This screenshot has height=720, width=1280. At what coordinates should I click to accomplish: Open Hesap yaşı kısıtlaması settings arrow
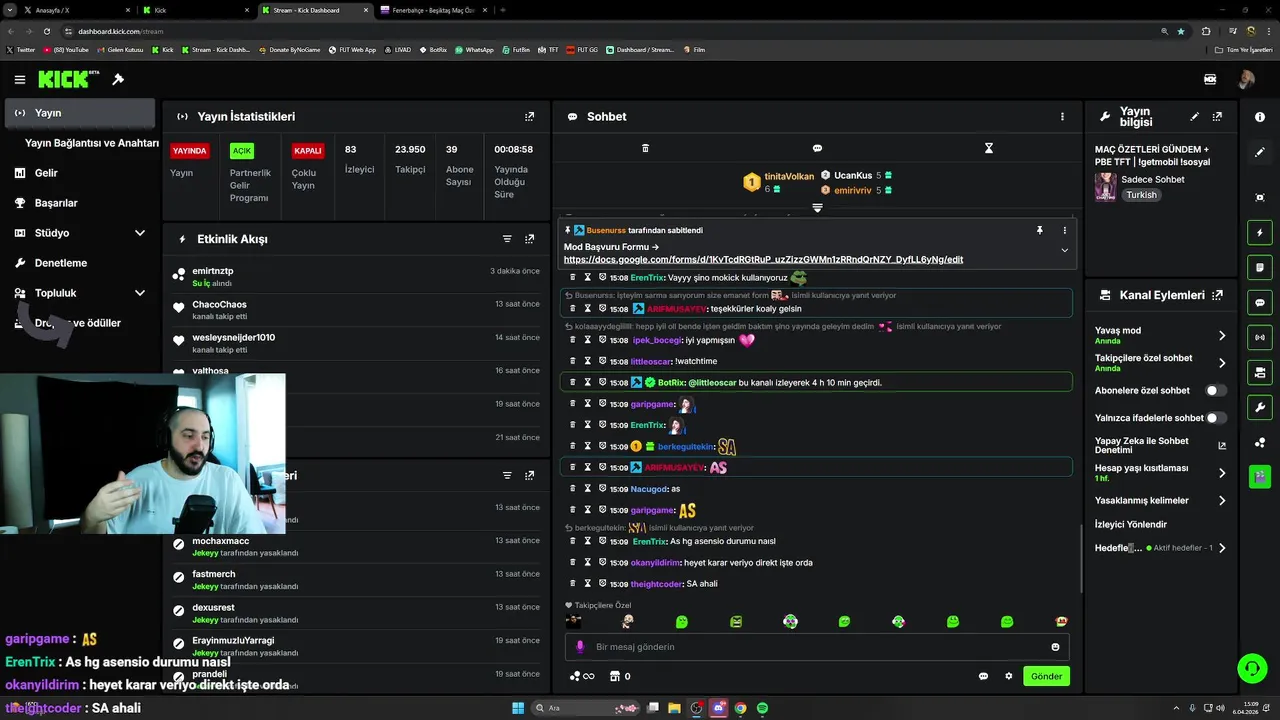pyautogui.click(x=1222, y=473)
